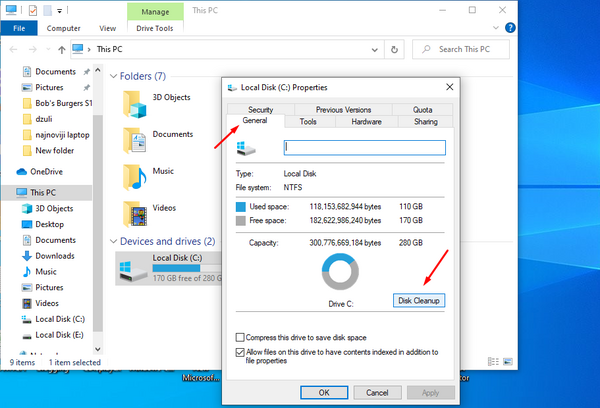Viewport: 600px width, 408px height.
Task: Switch to details view icon
Action: [x=493, y=362]
